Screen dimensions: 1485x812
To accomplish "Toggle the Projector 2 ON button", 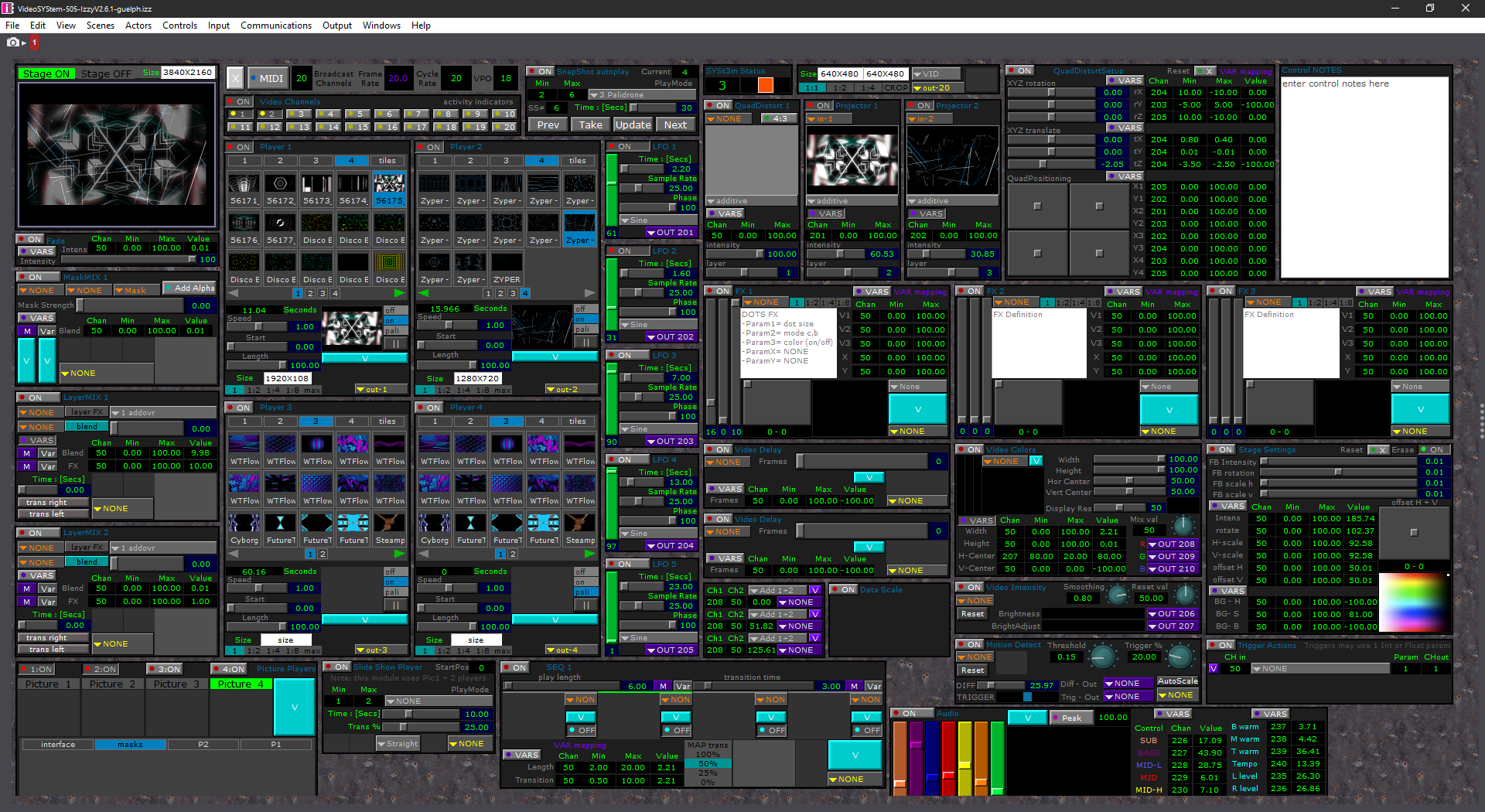I will pos(920,105).
